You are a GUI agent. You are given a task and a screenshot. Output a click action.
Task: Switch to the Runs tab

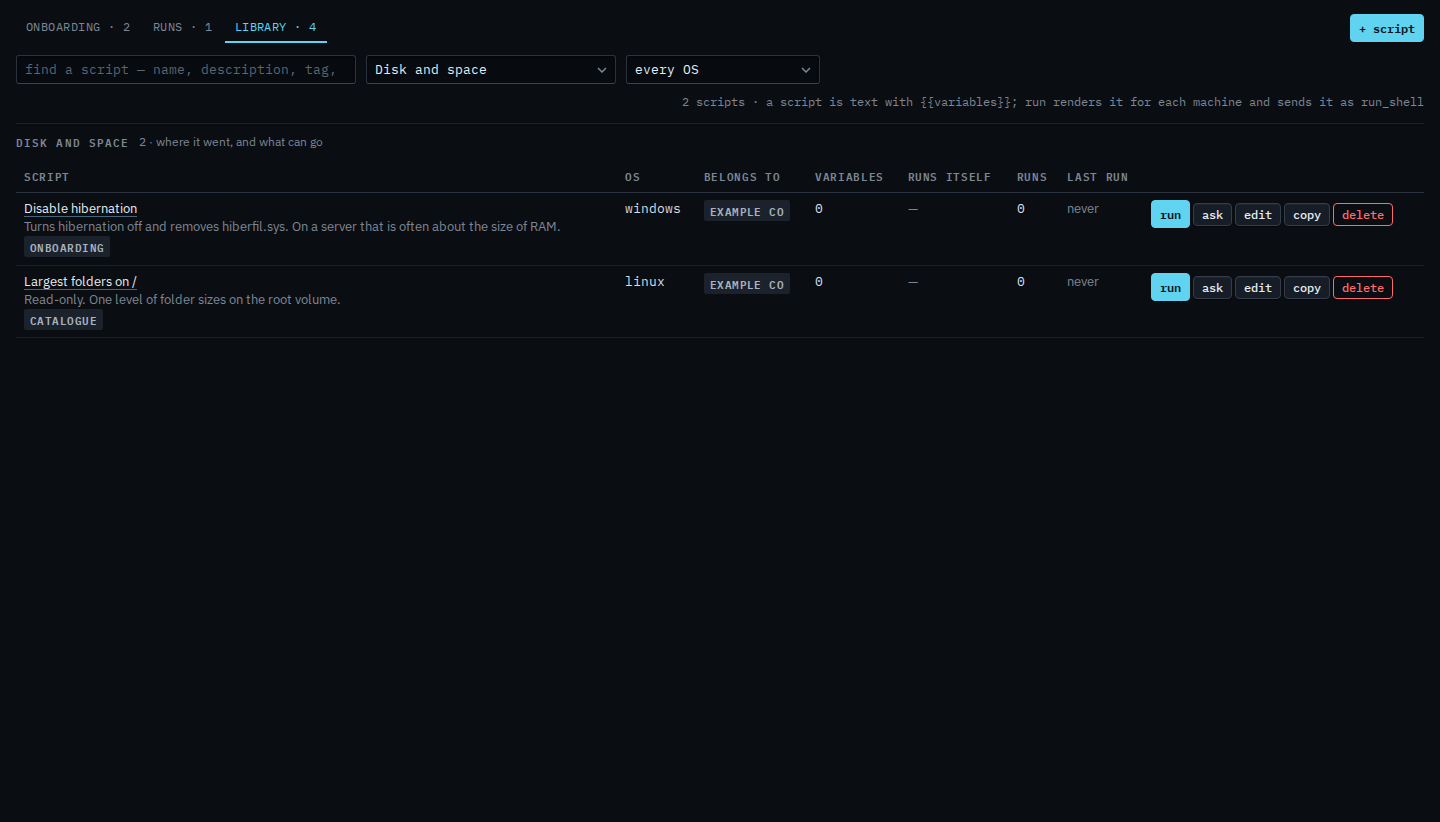tap(182, 27)
